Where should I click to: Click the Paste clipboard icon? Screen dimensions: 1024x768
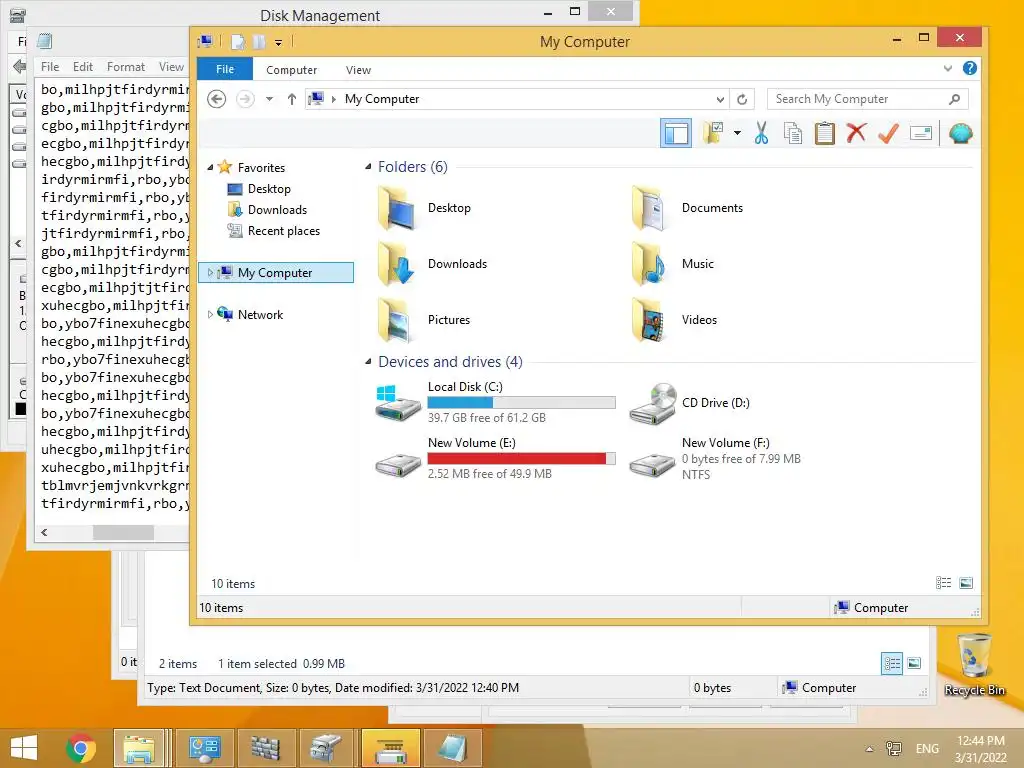(x=825, y=133)
